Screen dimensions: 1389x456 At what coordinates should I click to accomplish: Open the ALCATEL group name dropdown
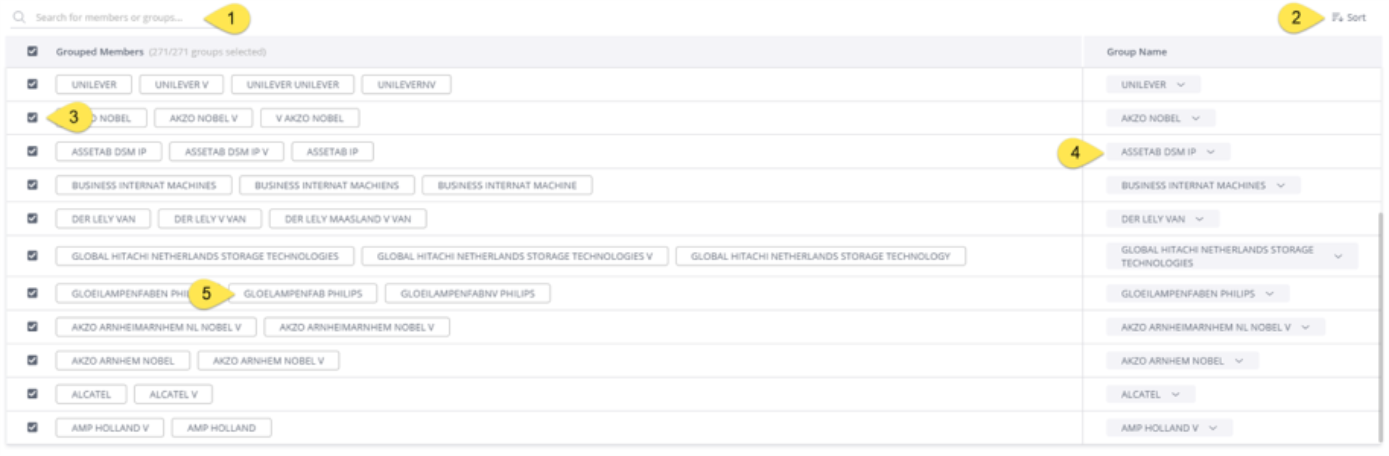click(x=1150, y=394)
